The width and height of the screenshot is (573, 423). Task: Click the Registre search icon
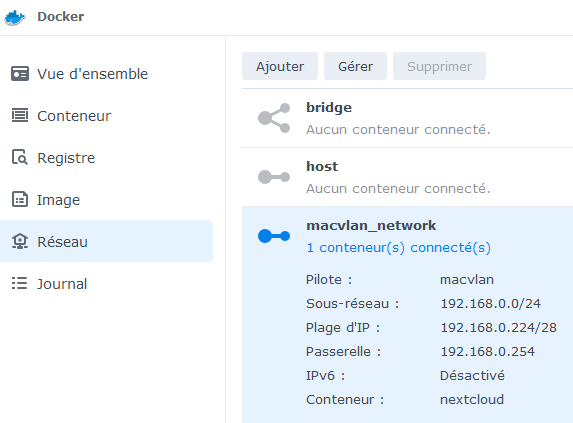pyautogui.click(x=20, y=157)
